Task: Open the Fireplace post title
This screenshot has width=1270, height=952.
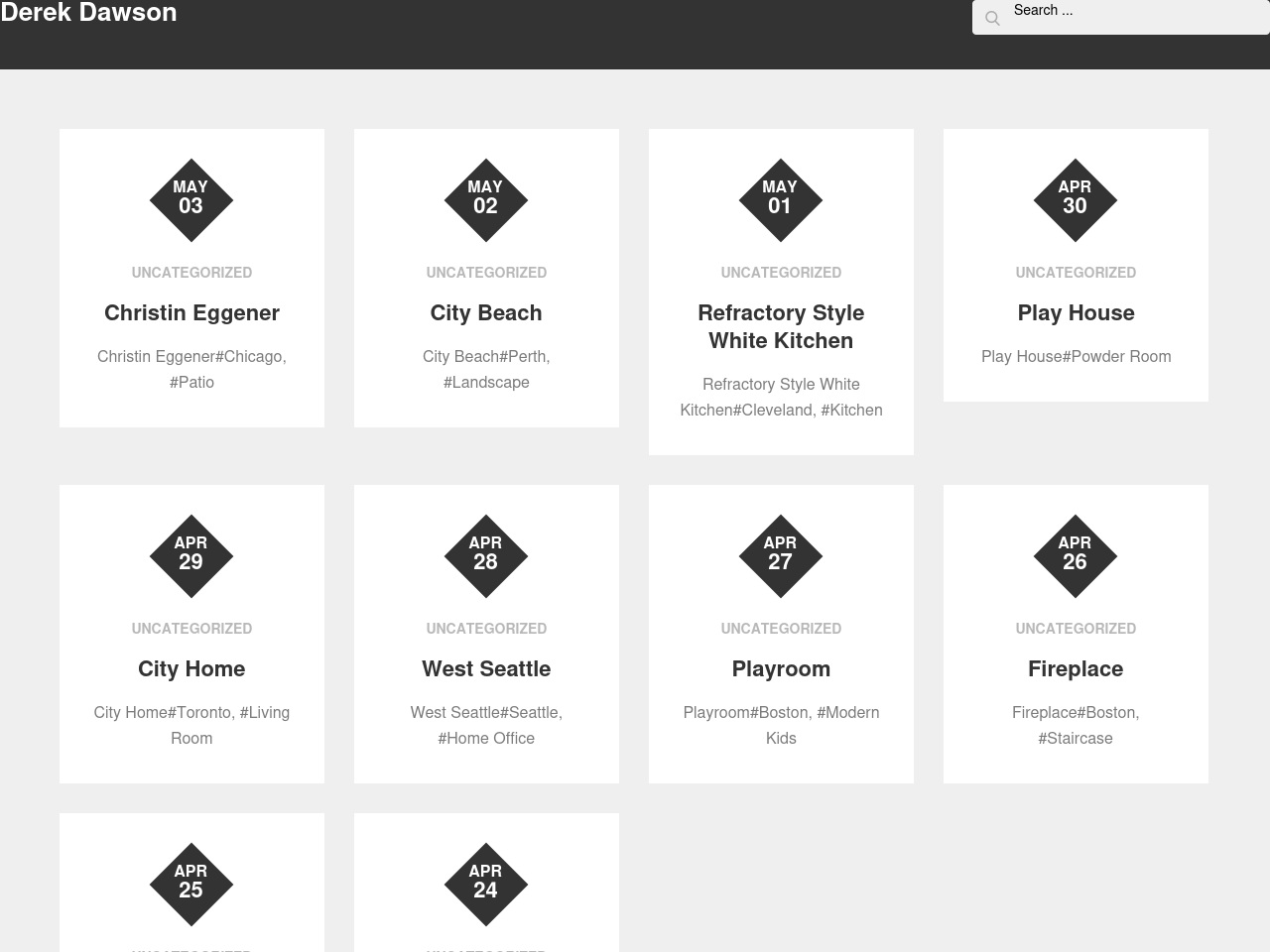Action: tap(1076, 668)
